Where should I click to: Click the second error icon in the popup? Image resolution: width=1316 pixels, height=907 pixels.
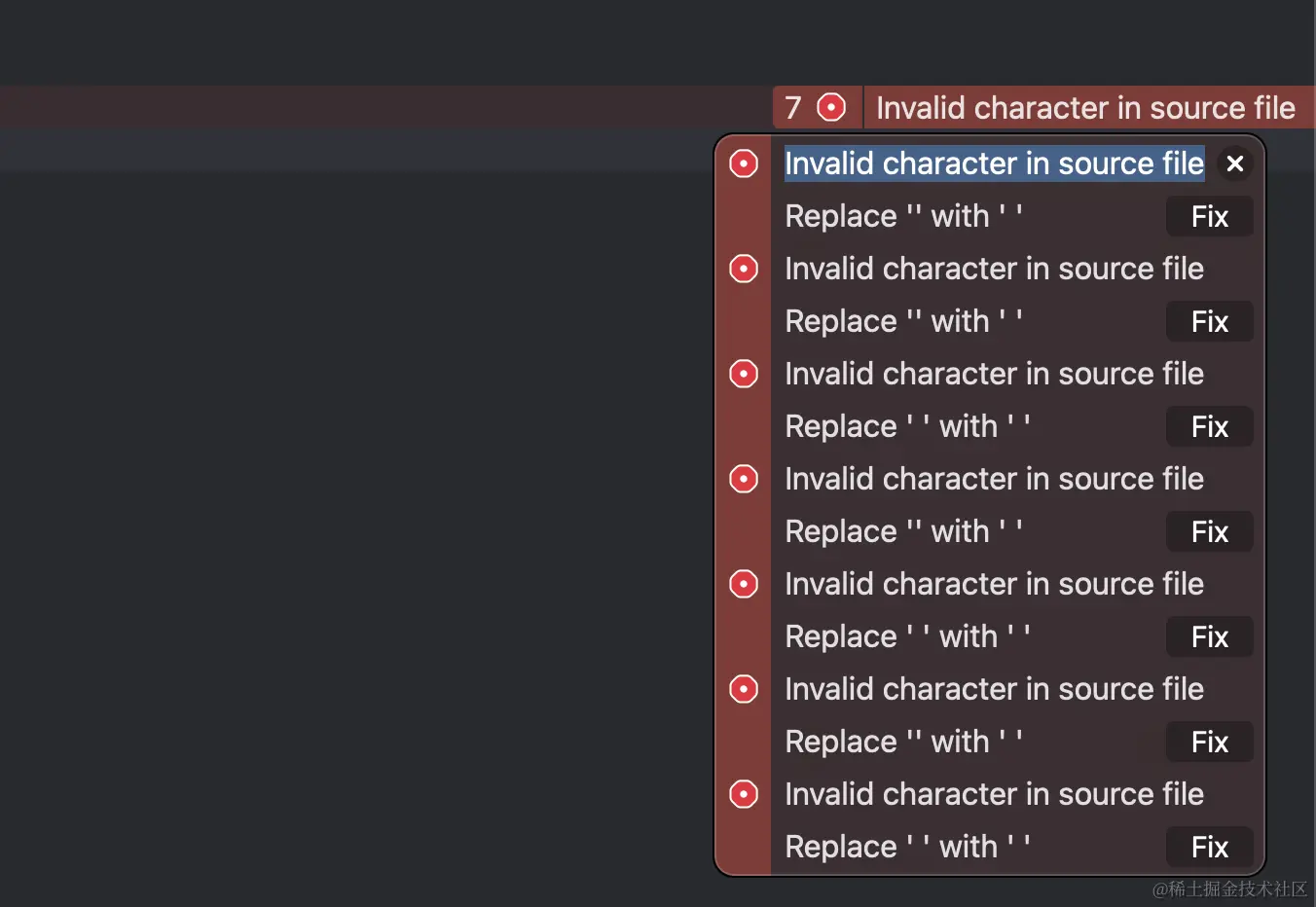[x=744, y=269]
